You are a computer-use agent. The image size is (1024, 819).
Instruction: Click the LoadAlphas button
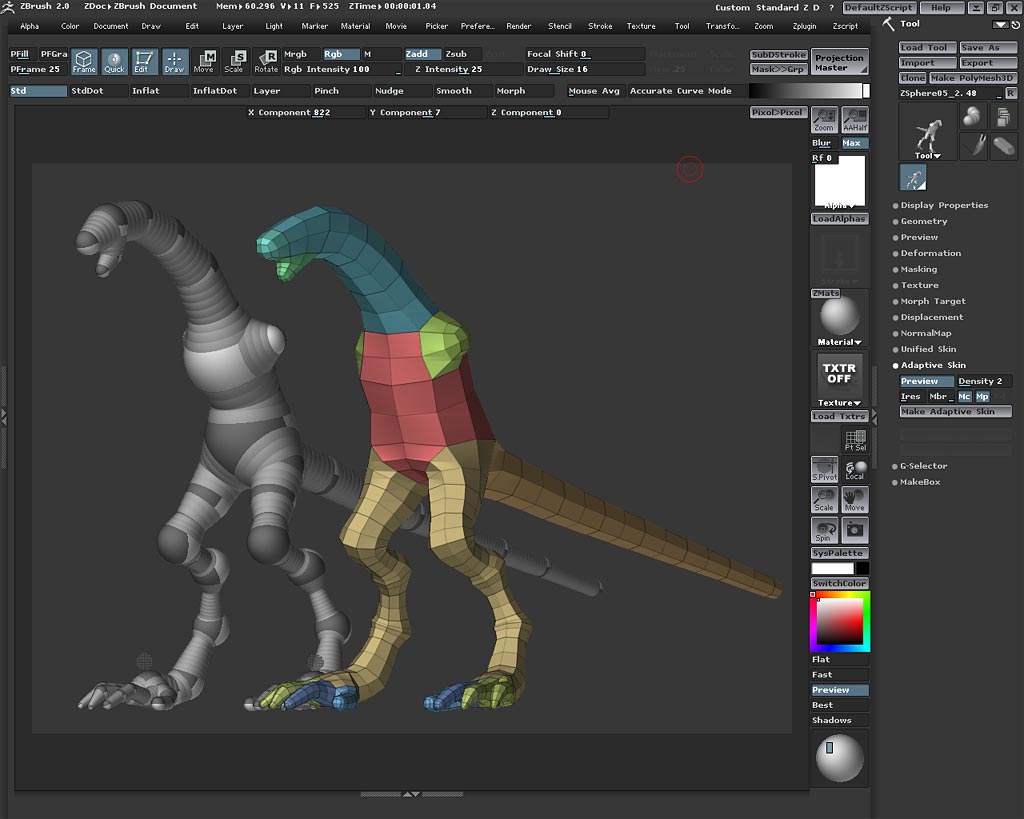pyautogui.click(x=839, y=219)
